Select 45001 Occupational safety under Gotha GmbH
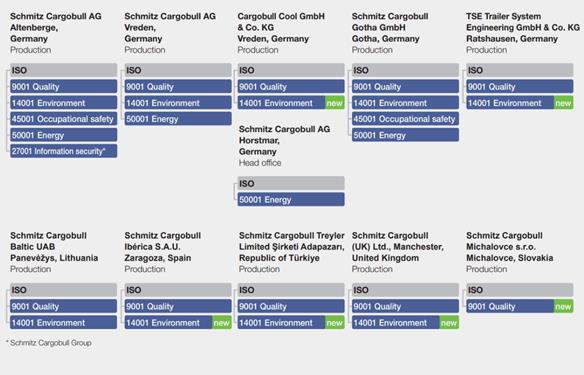The width and height of the screenshot is (584, 375). (x=405, y=119)
